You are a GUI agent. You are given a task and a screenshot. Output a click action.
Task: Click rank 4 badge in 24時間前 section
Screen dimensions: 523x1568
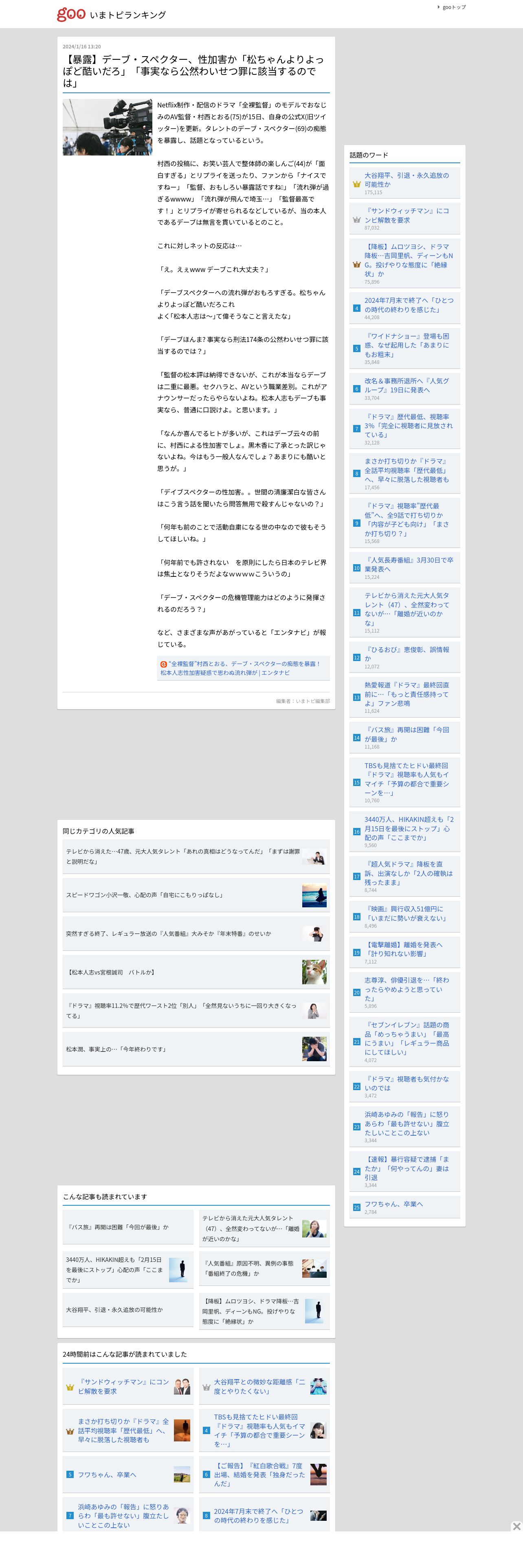click(207, 1430)
